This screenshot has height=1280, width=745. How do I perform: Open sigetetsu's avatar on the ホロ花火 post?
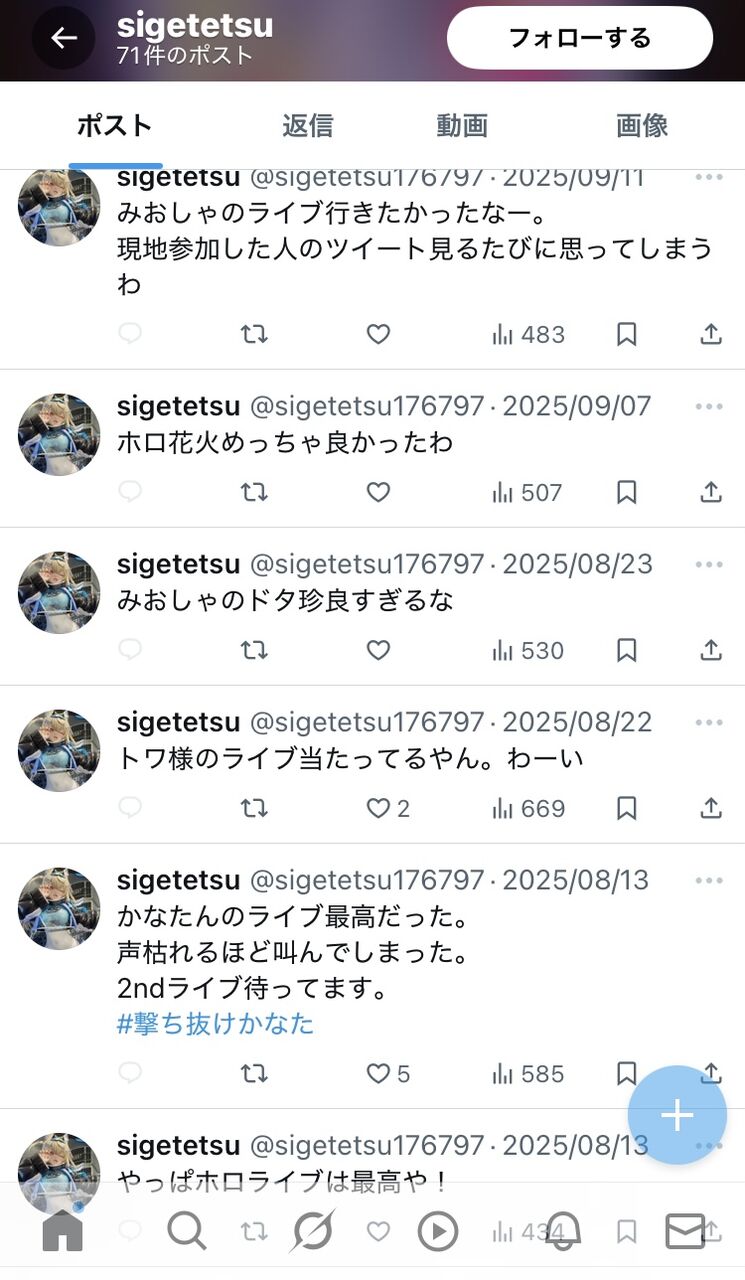tap(59, 435)
